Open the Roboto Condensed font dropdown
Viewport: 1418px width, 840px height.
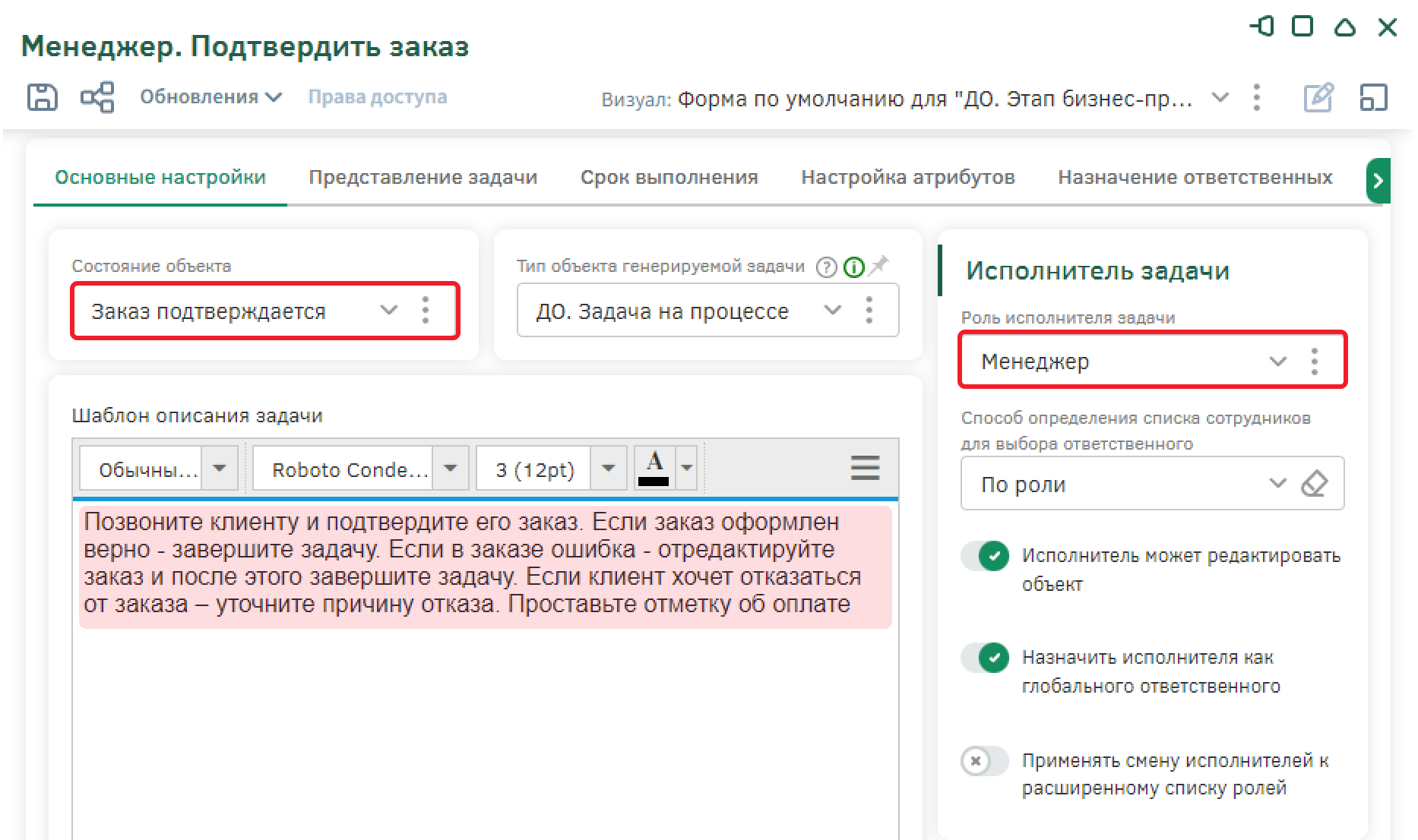click(450, 469)
